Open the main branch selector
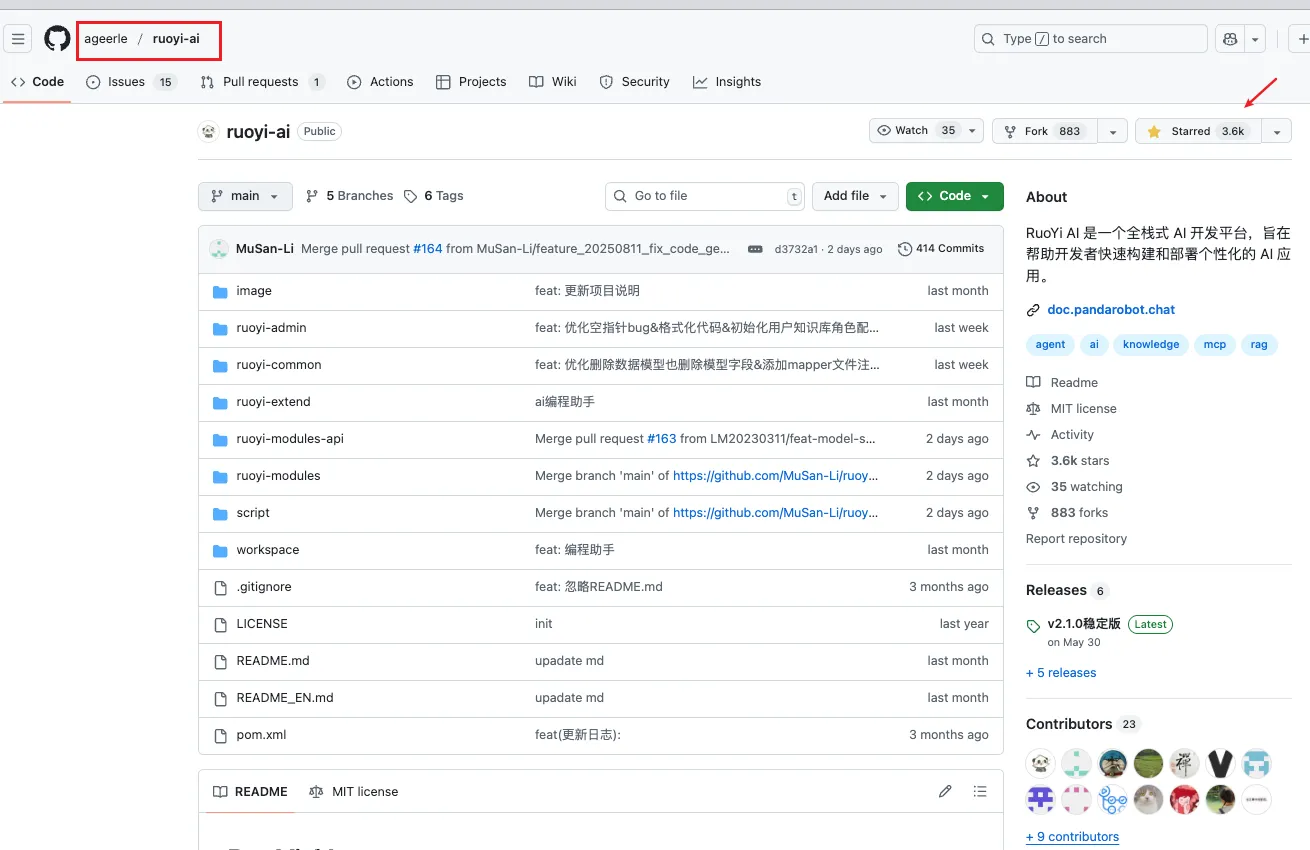The width and height of the screenshot is (1310, 850). click(x=245, y=196)
